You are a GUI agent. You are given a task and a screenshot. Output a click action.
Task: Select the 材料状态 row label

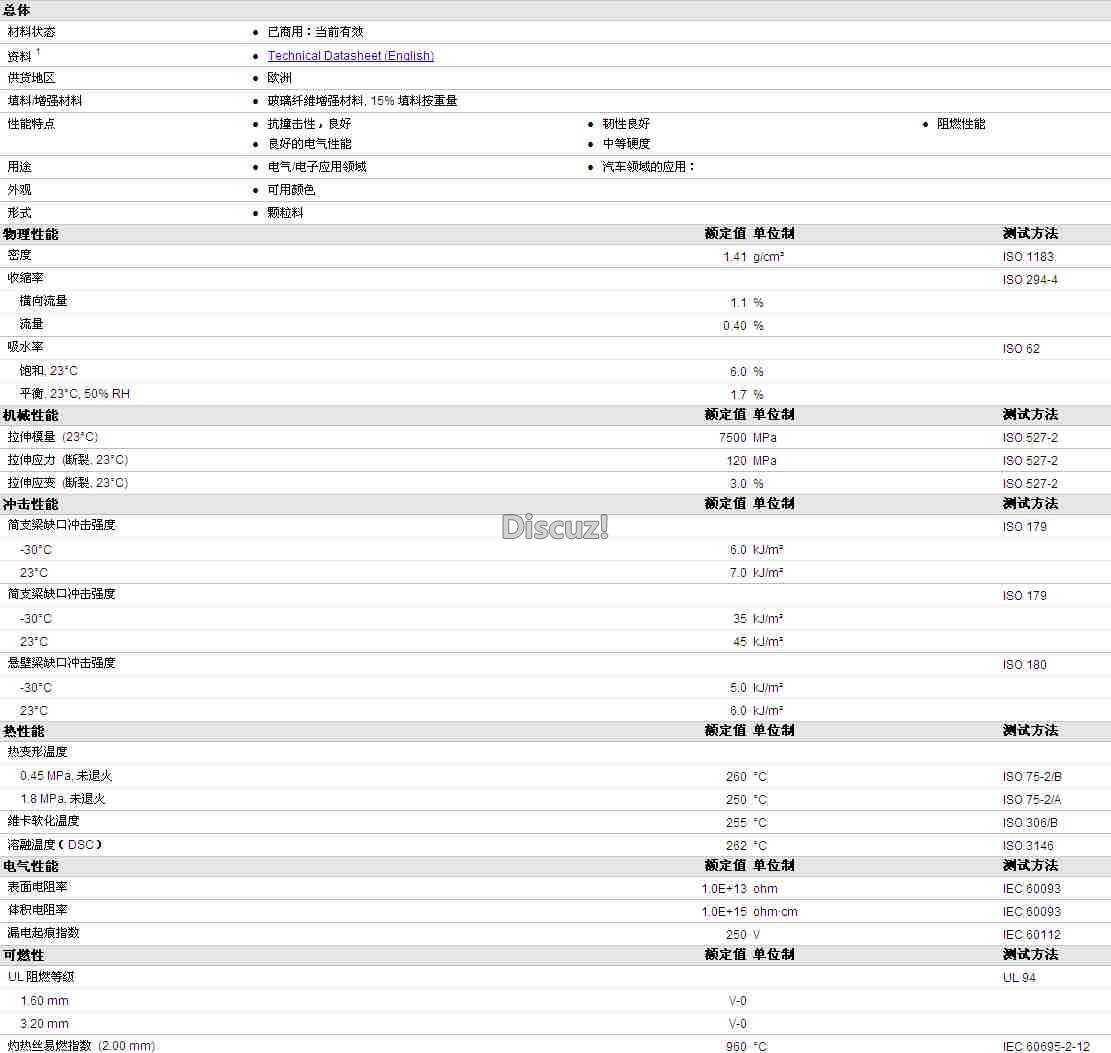click(31, 32)
